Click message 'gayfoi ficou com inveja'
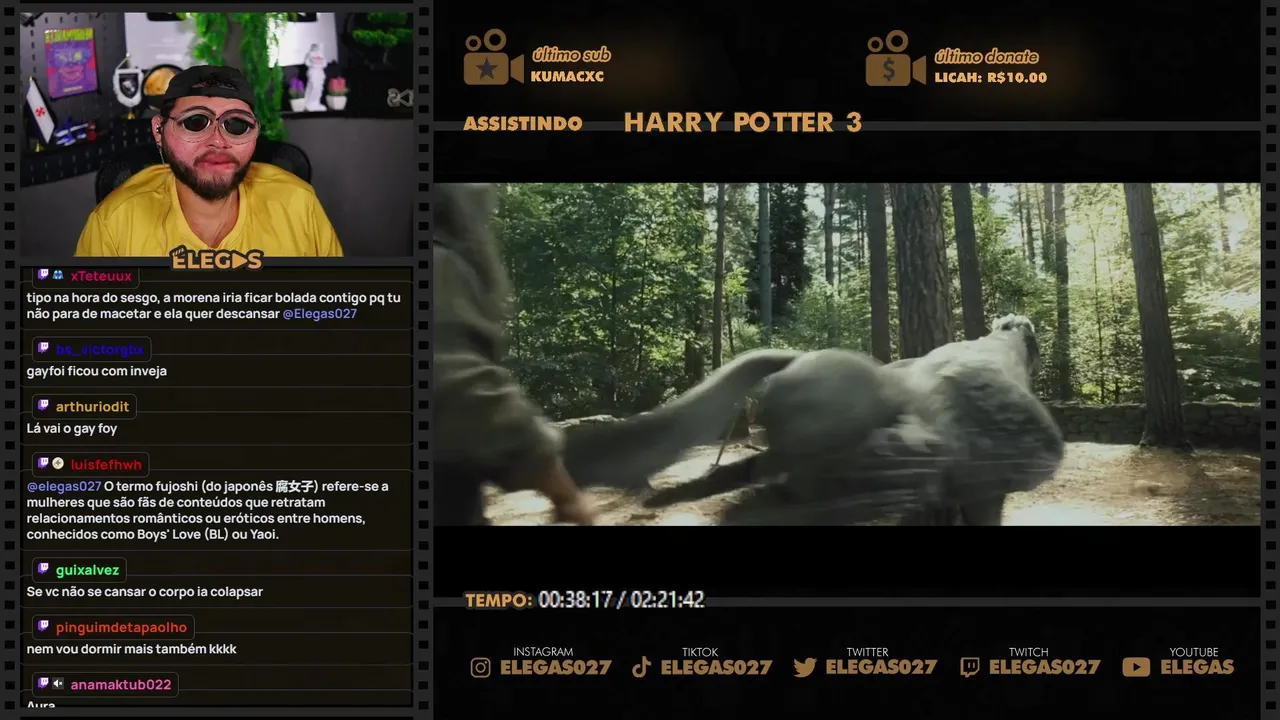This screenshot has height=720, width=1280. click(97, 372)
